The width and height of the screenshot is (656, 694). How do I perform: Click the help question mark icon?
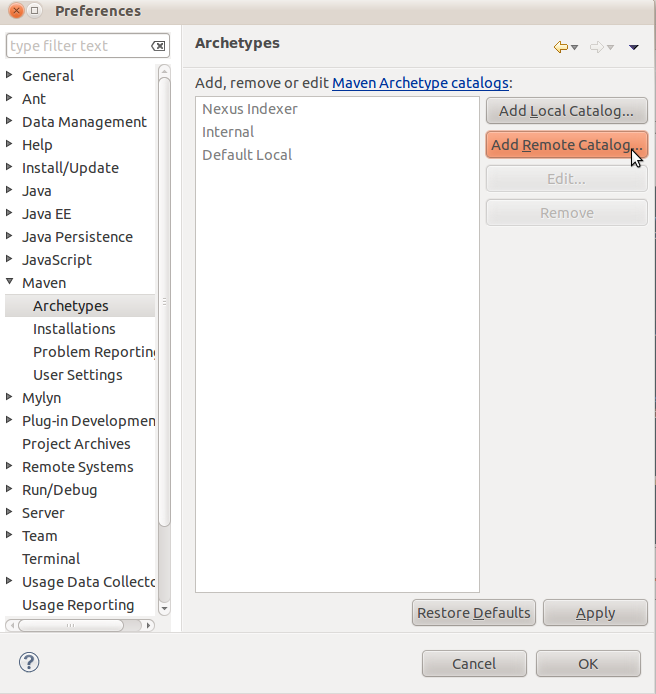[x=29, y=663]
